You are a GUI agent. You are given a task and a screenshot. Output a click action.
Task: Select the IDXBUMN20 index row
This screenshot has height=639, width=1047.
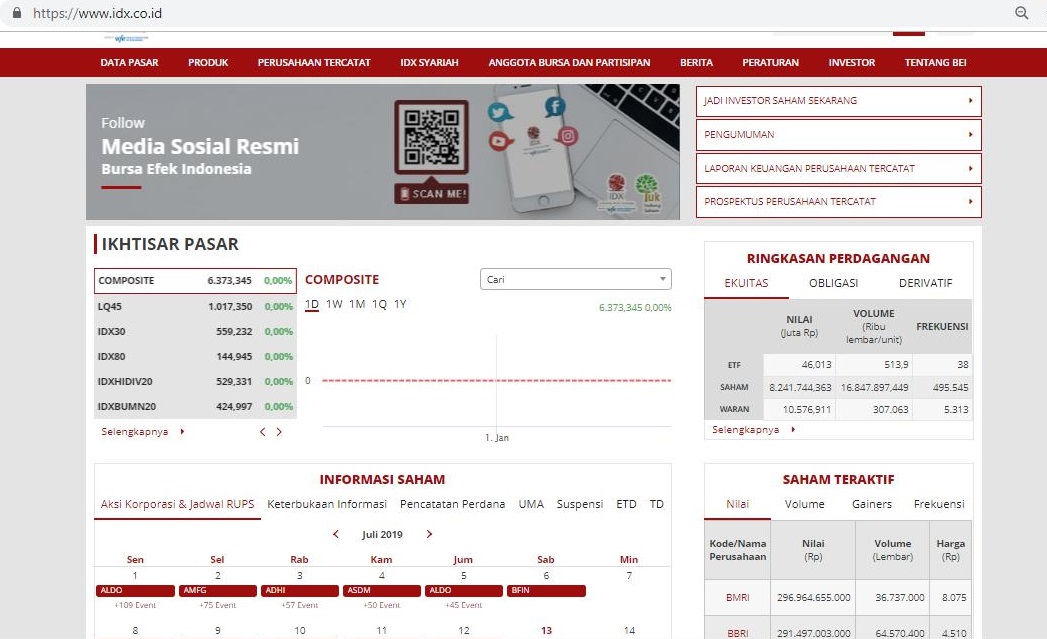(x=195, y=407)
